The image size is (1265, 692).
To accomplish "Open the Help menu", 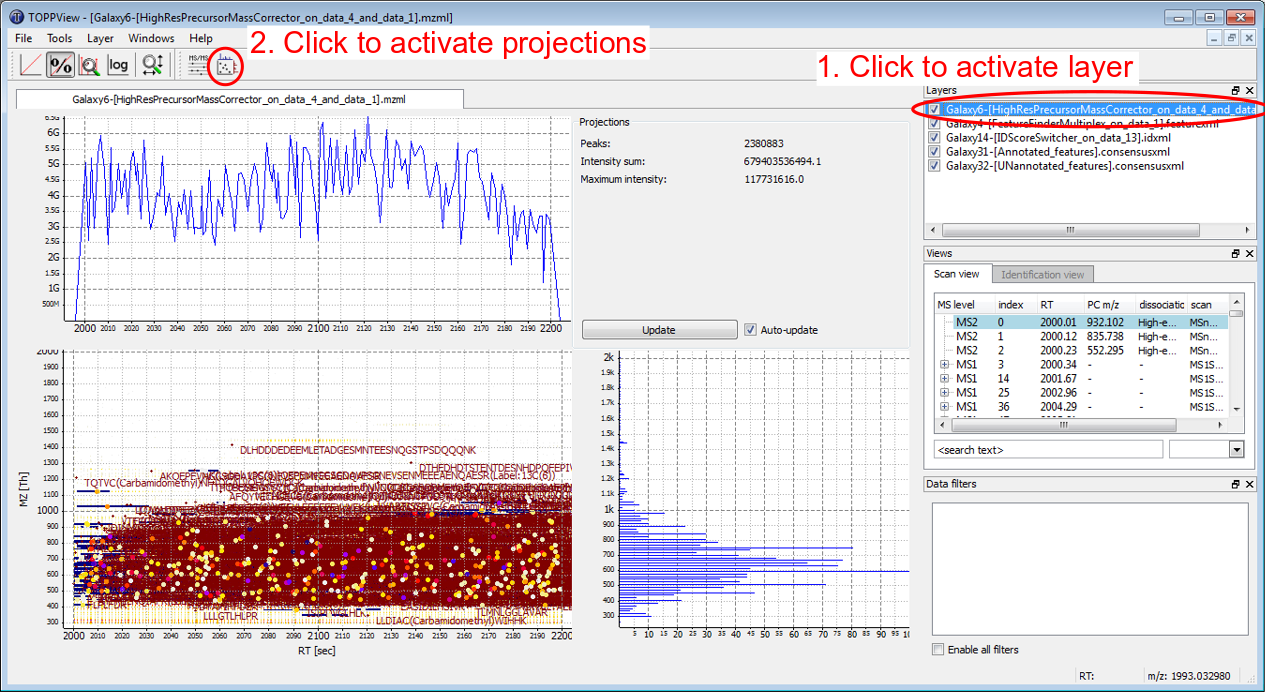I will (201, 38).
